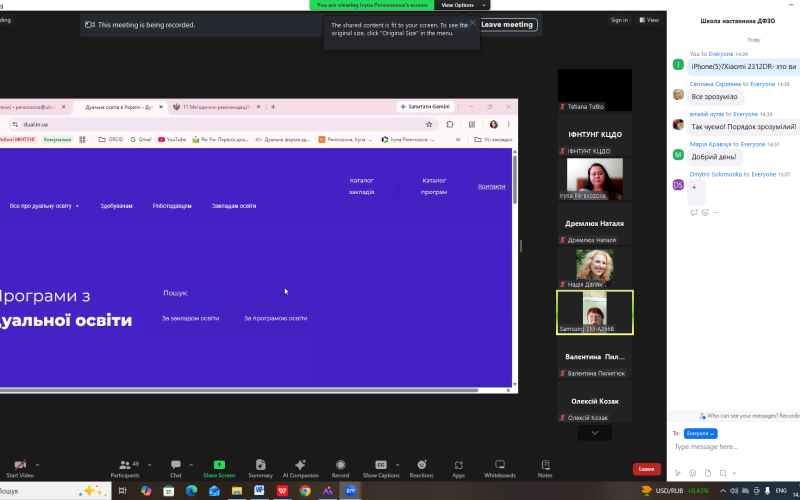This screenshot has width=800, height=500.
Task: Show hidden tray icons with the chevron
Action: click(723, 491)
